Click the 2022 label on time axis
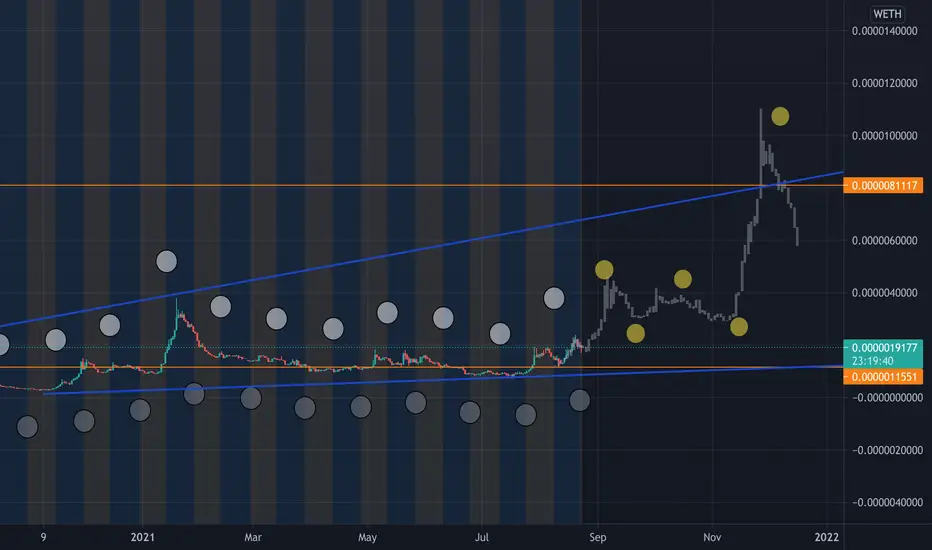This screenshot has width=932, height=550. [x=826, y=537]
